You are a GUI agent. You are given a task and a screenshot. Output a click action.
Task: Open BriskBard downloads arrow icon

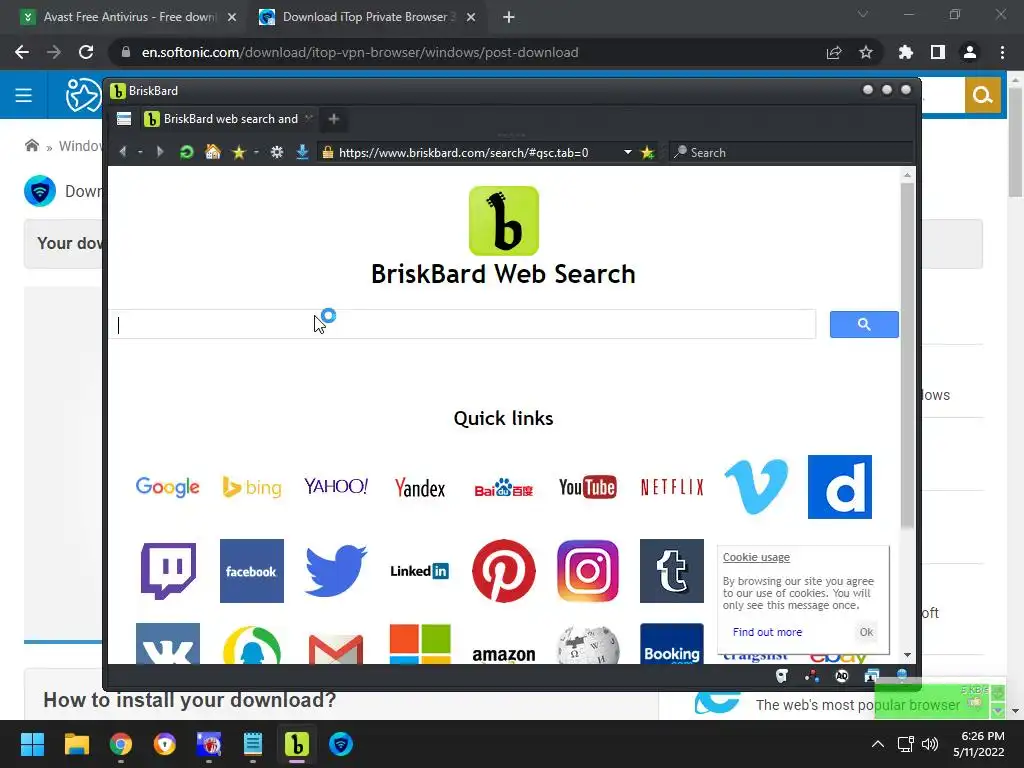302,152
